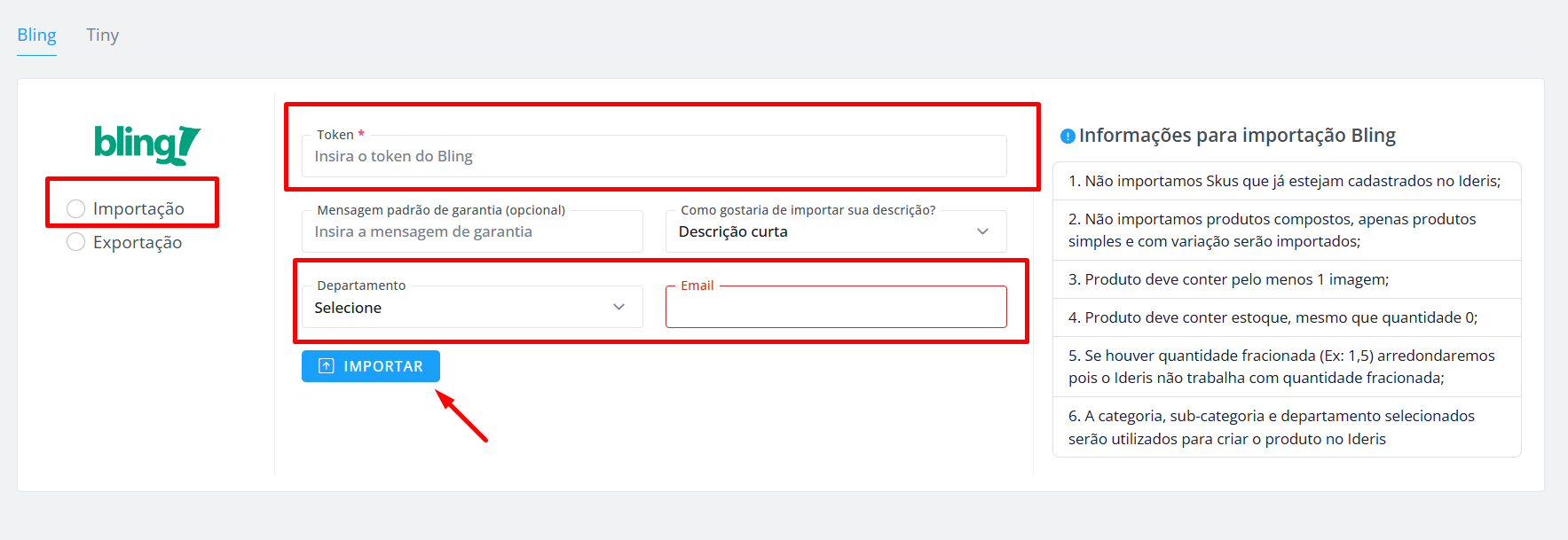Click rule 6 about categoria and departamento
This screenshot has width=1568, height=540.
[x=1287, y=427]
